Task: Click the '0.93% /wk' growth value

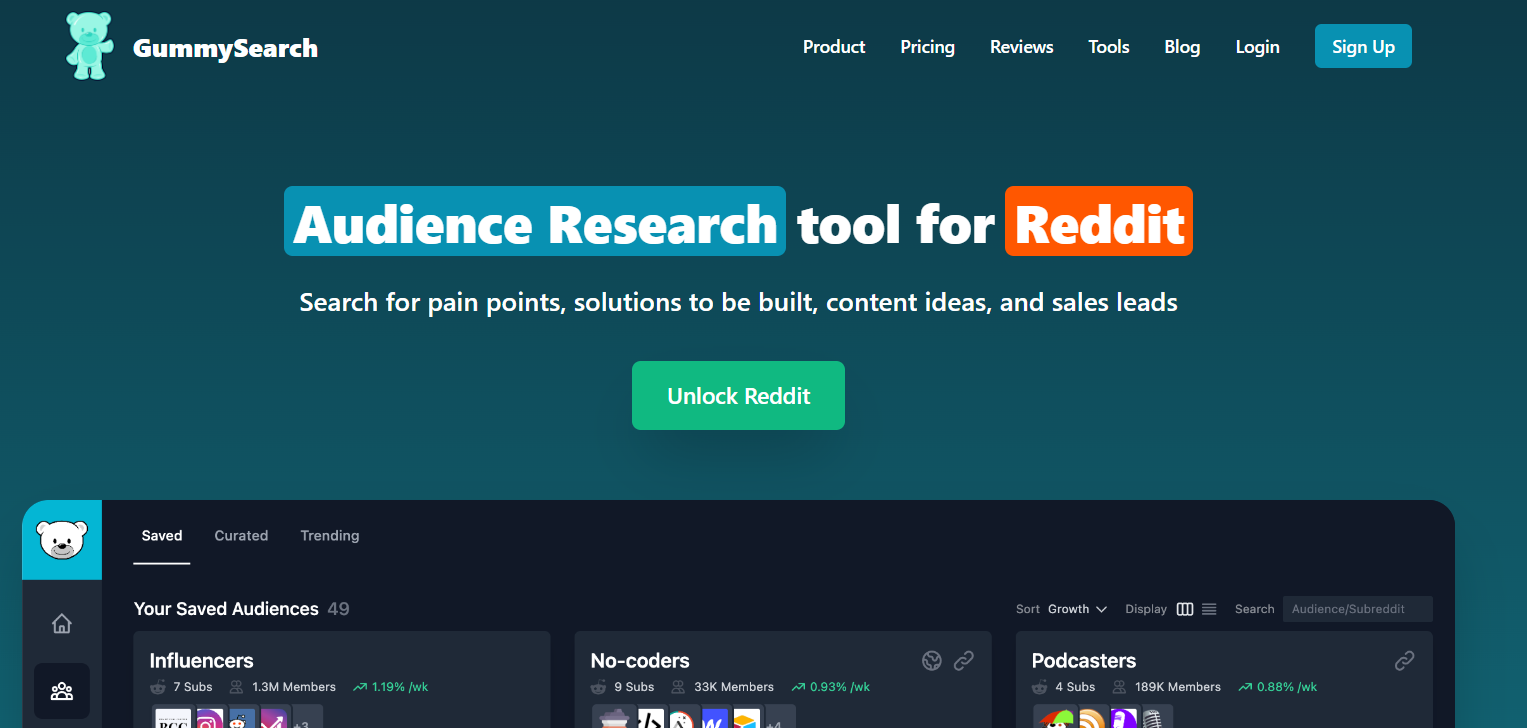Action: coord(840,687)
